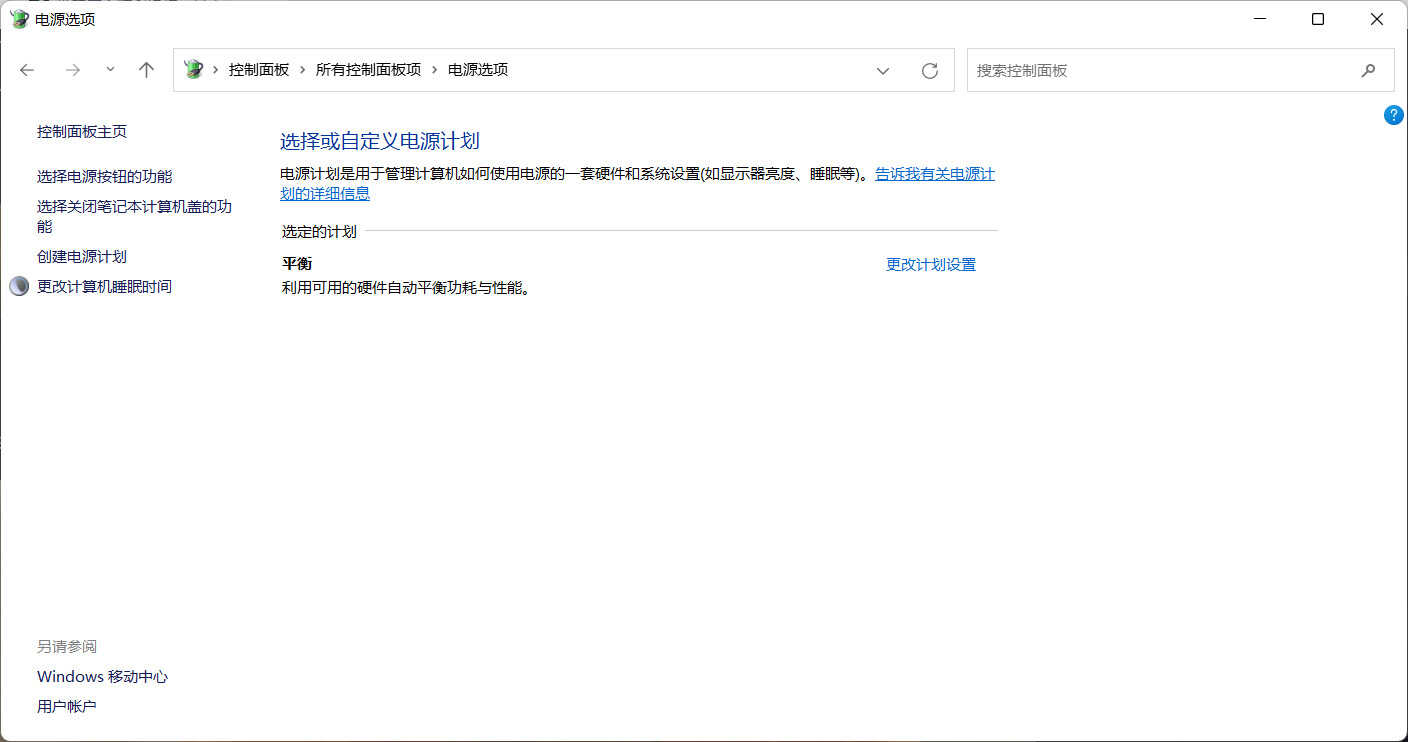The width and height of the screenshot is (1408, 742).
Task: Open Windows 移动中心 link
Action: click(102, 676)
